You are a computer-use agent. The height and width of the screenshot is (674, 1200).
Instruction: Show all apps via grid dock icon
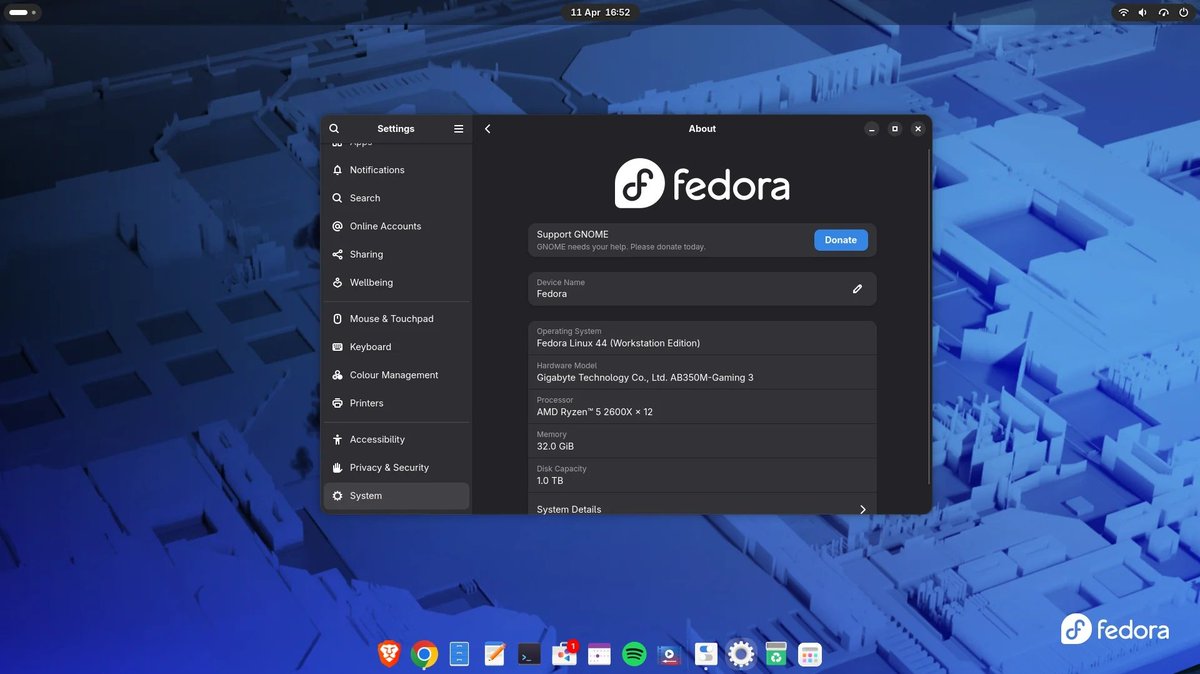click(811, 654)
